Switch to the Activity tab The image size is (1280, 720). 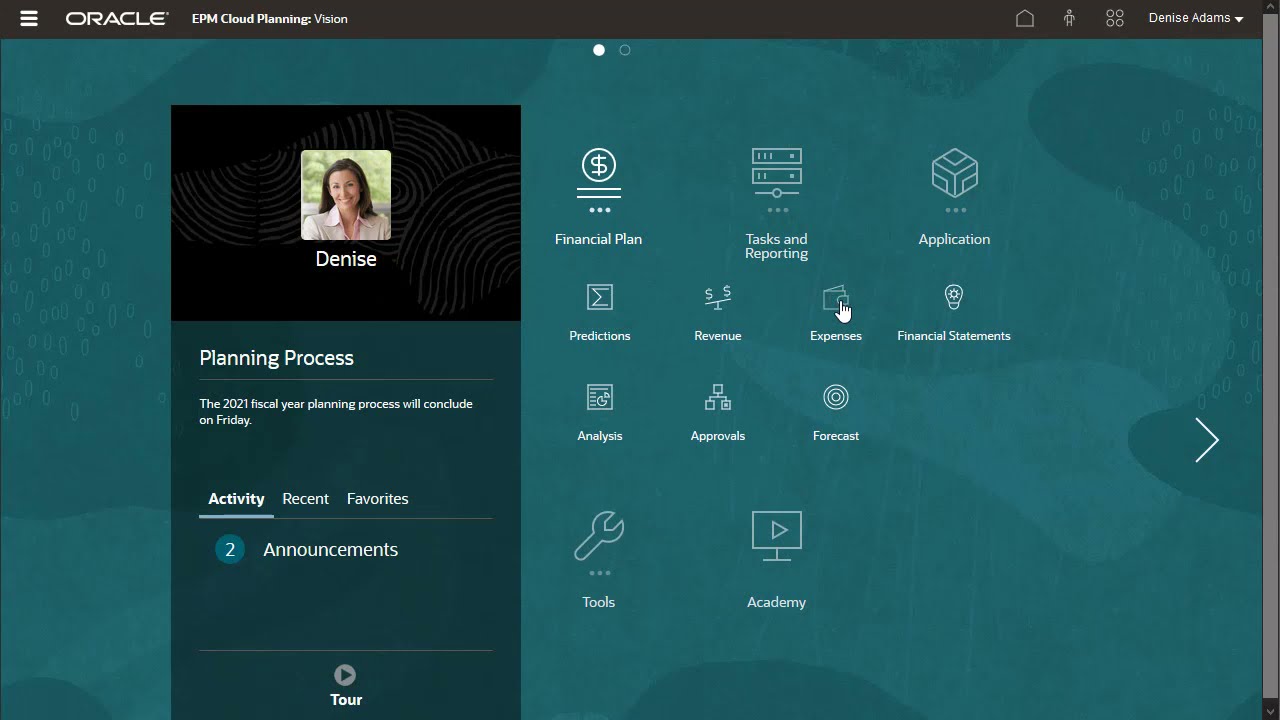click(x=236, y=499)
